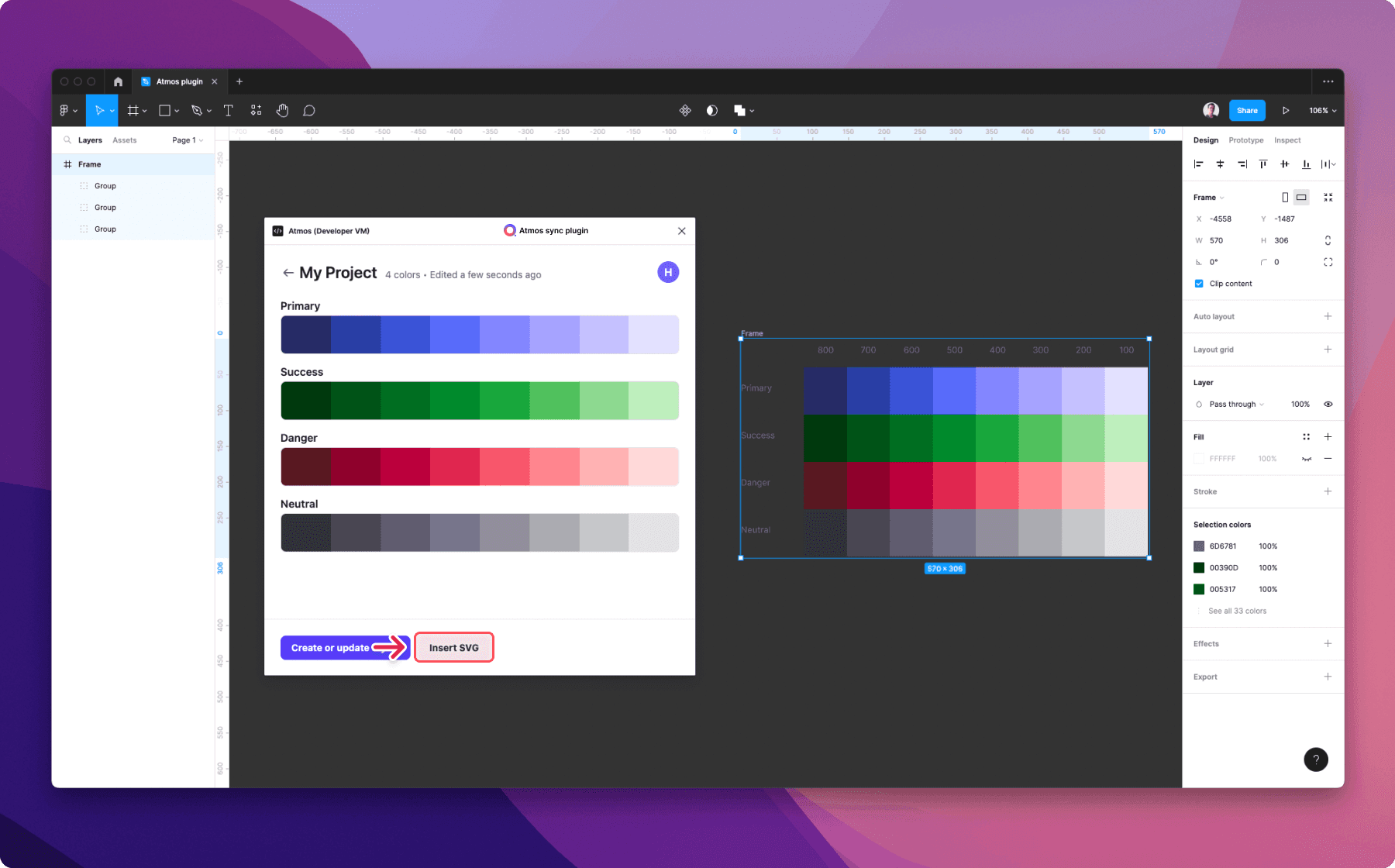This screenshot has width=1395, height=868.
Task: Switch frame to portrait orientation
Action: (1284, 197)
